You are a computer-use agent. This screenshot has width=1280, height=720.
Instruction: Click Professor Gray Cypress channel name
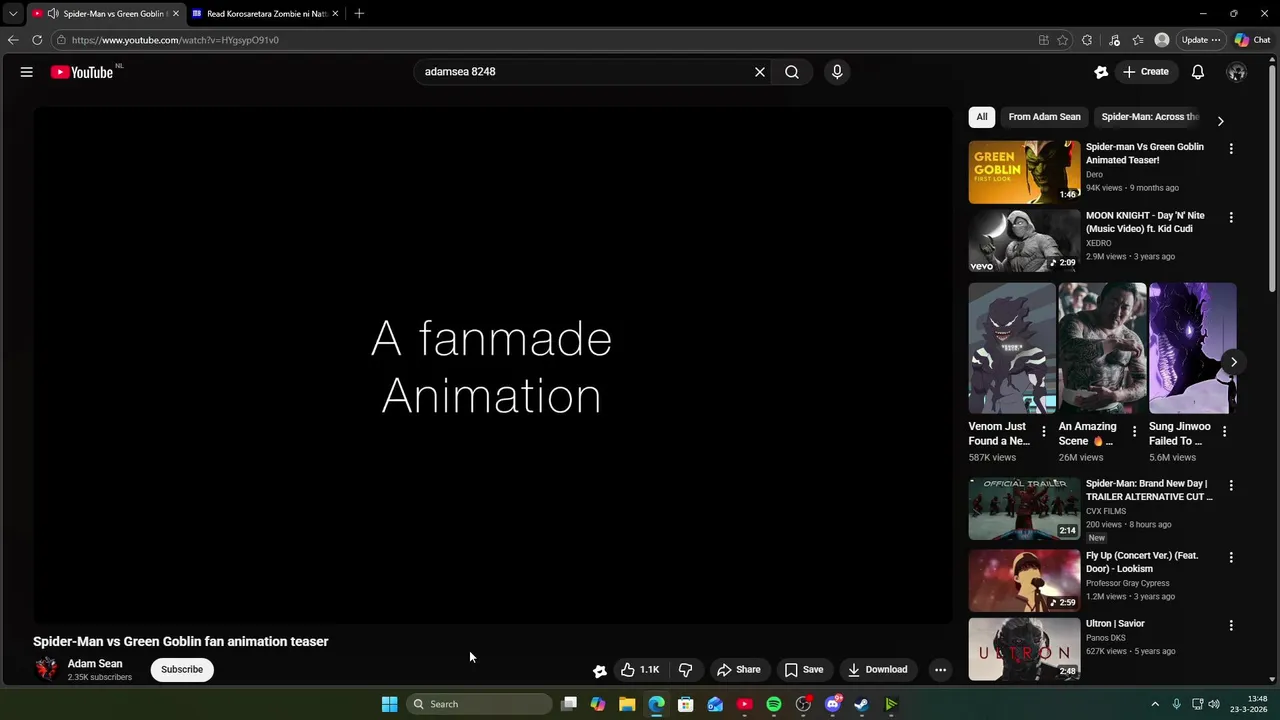(x=1127, y=583)
